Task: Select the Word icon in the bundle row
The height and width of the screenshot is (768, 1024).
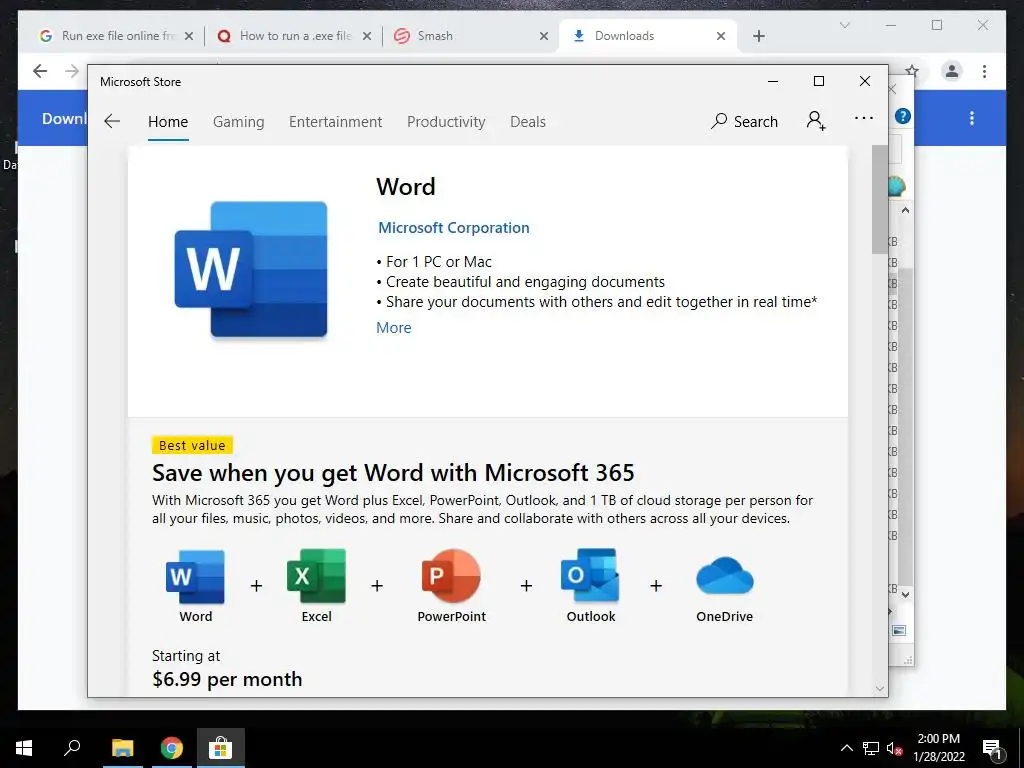Action: pyautogui.click(x=195, y=577)
